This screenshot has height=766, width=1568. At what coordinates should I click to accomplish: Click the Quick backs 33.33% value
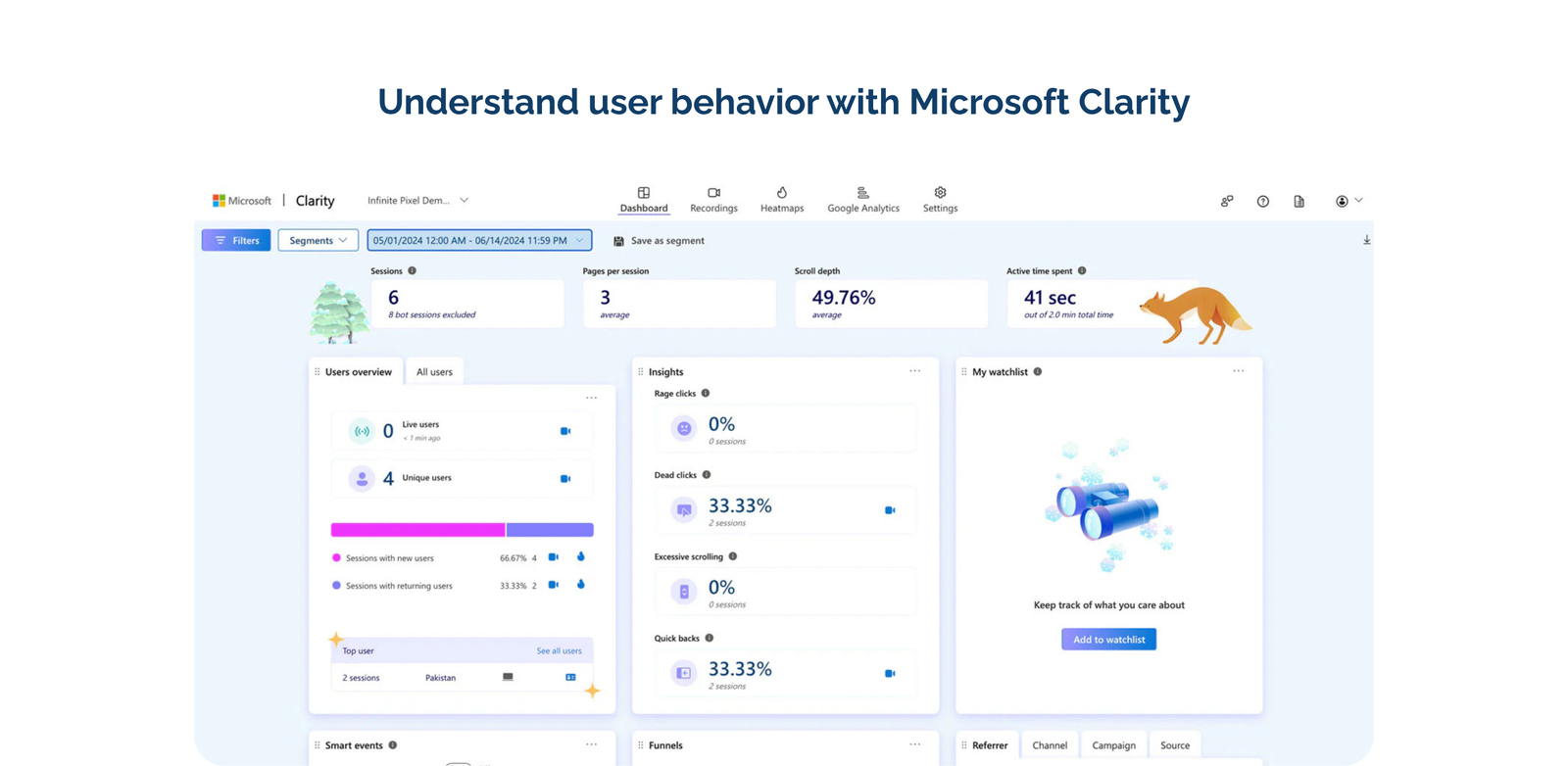click(x=740, y=670)
